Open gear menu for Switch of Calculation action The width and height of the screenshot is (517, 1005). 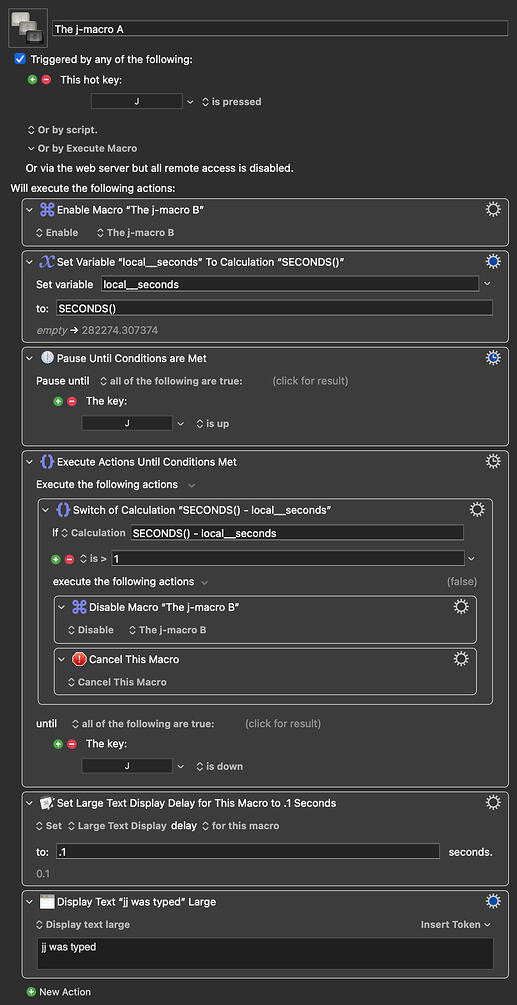tap(477, 510)
